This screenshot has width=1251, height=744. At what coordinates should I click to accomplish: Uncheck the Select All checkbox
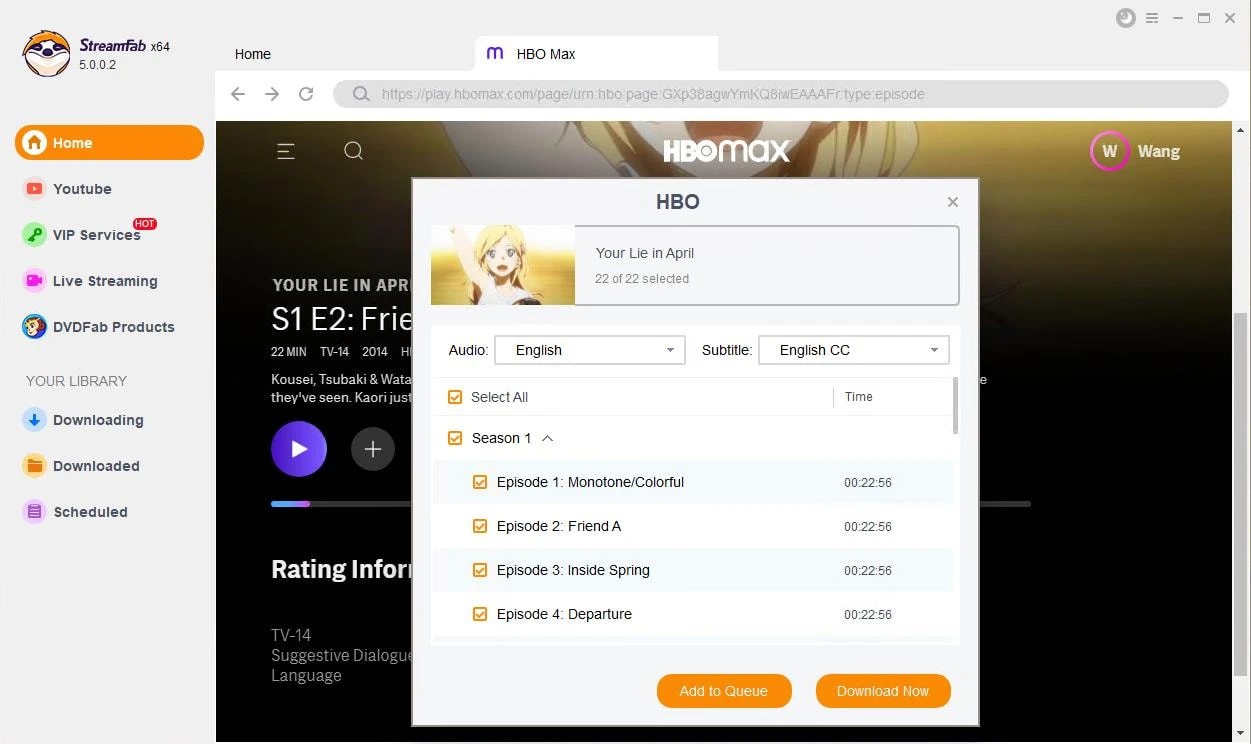(455, 396)
